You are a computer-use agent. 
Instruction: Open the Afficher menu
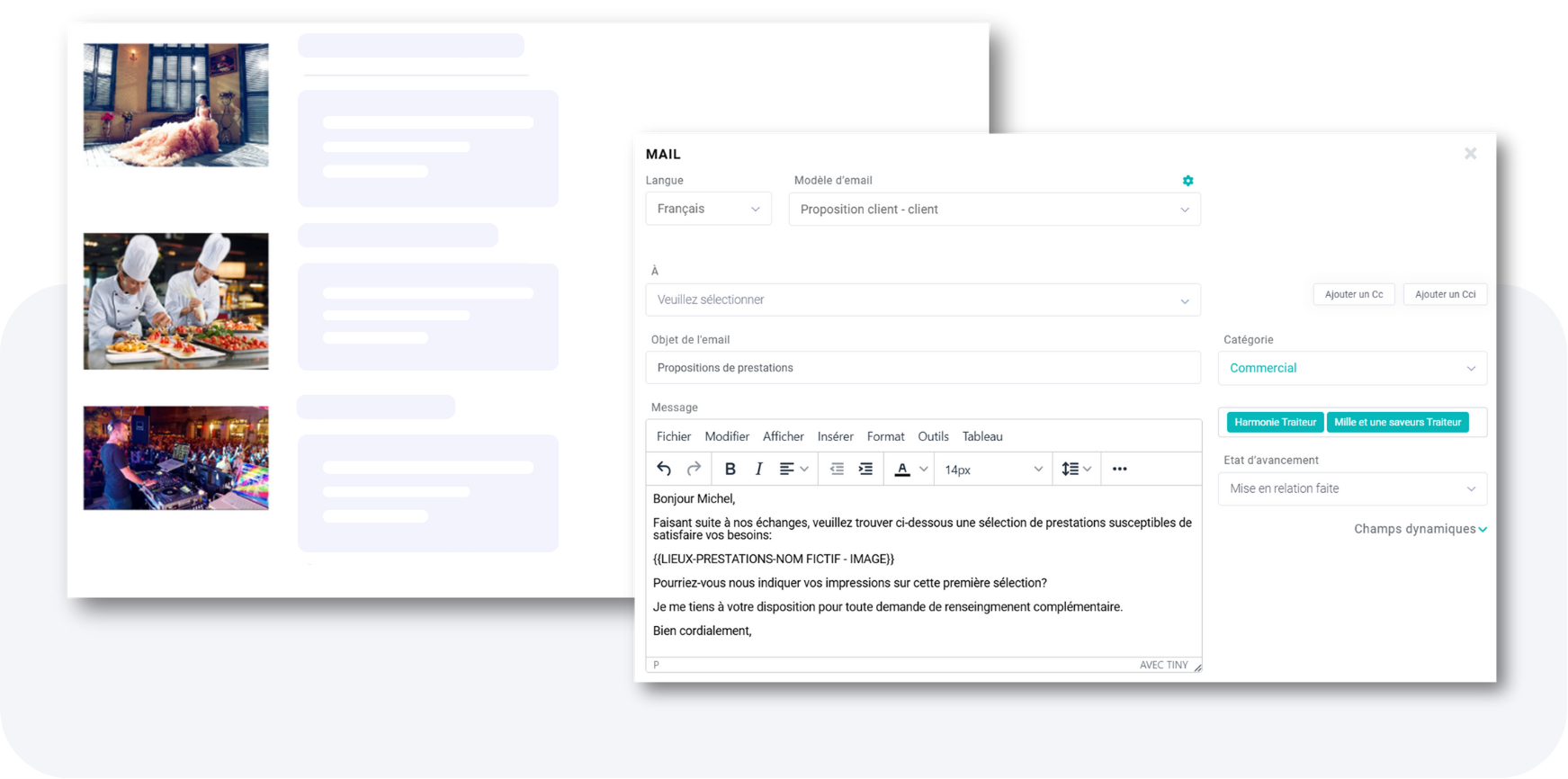coord(784,436)
